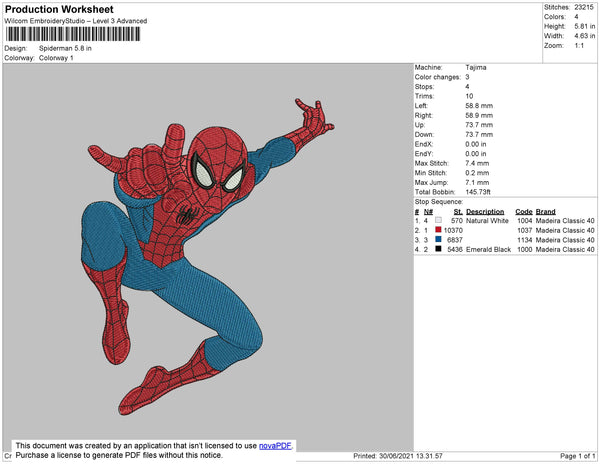Click the Colors value 4
This screenshot has height=464, width=600.
point(576,17)
